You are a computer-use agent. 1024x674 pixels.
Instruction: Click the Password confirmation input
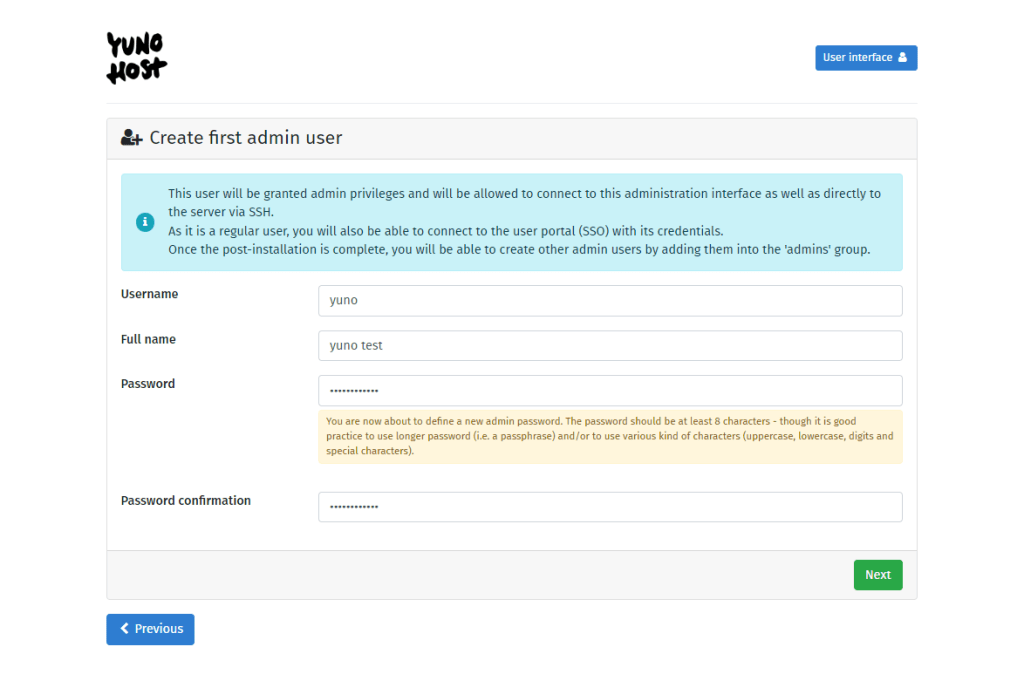[x=610, y=507]
